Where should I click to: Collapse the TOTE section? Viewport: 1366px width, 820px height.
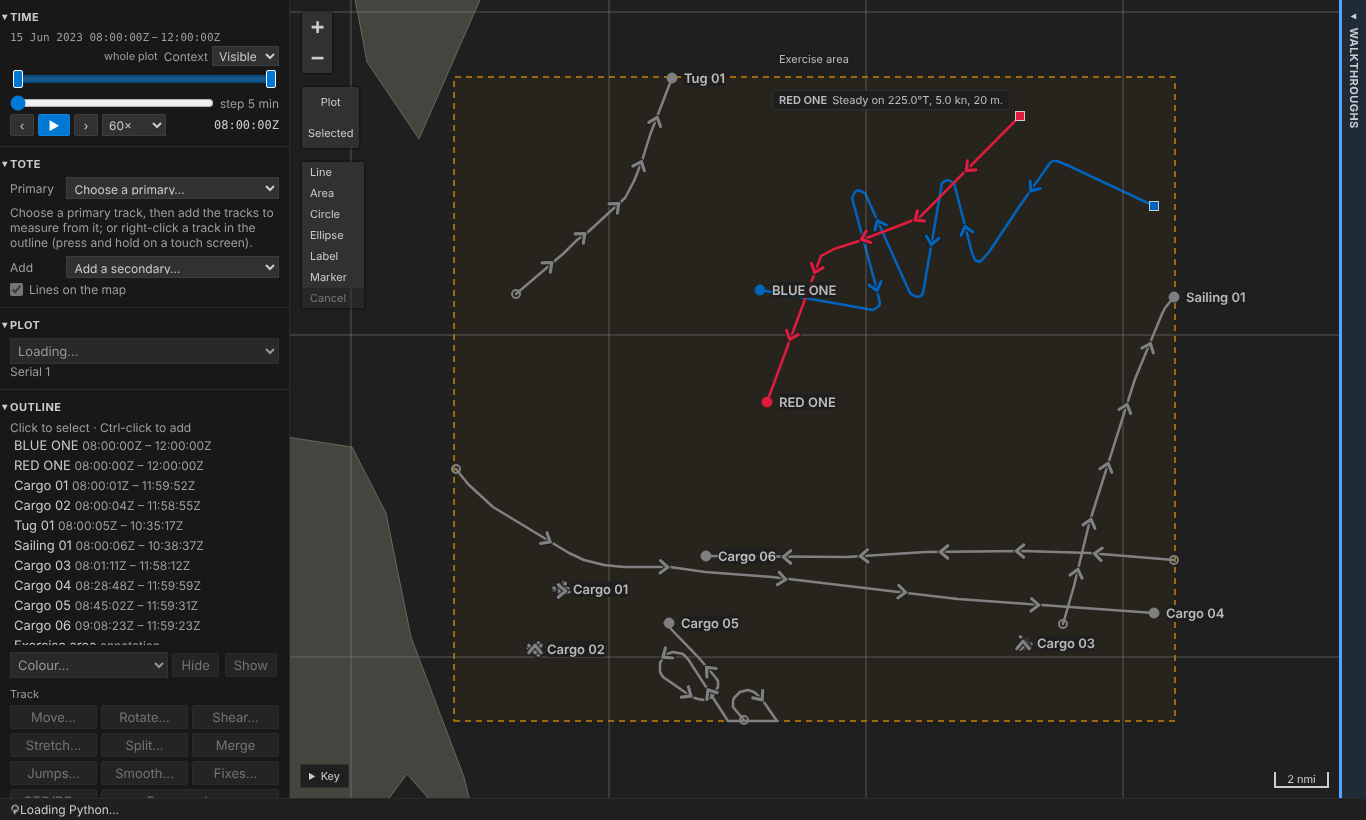point(21,164)
